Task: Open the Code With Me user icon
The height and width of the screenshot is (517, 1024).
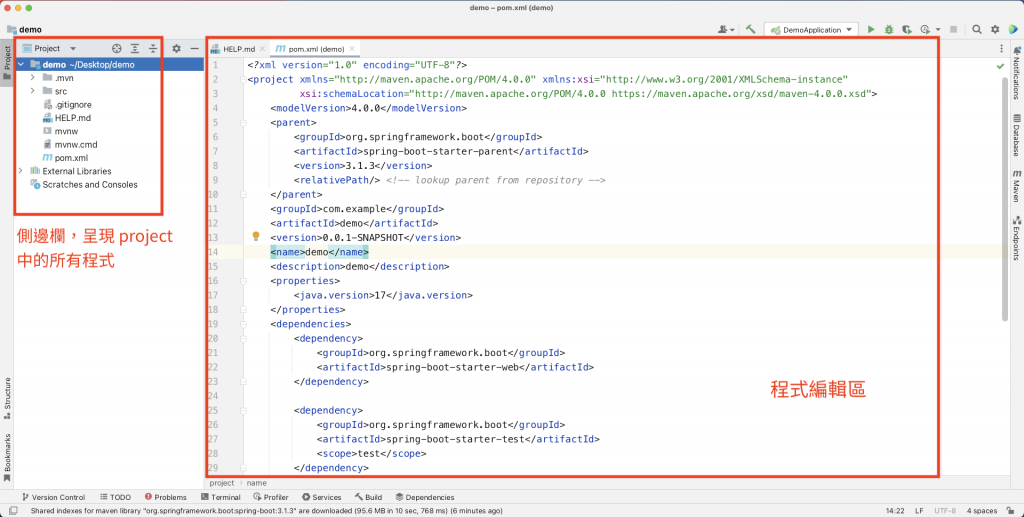Action: coord(726,29)
